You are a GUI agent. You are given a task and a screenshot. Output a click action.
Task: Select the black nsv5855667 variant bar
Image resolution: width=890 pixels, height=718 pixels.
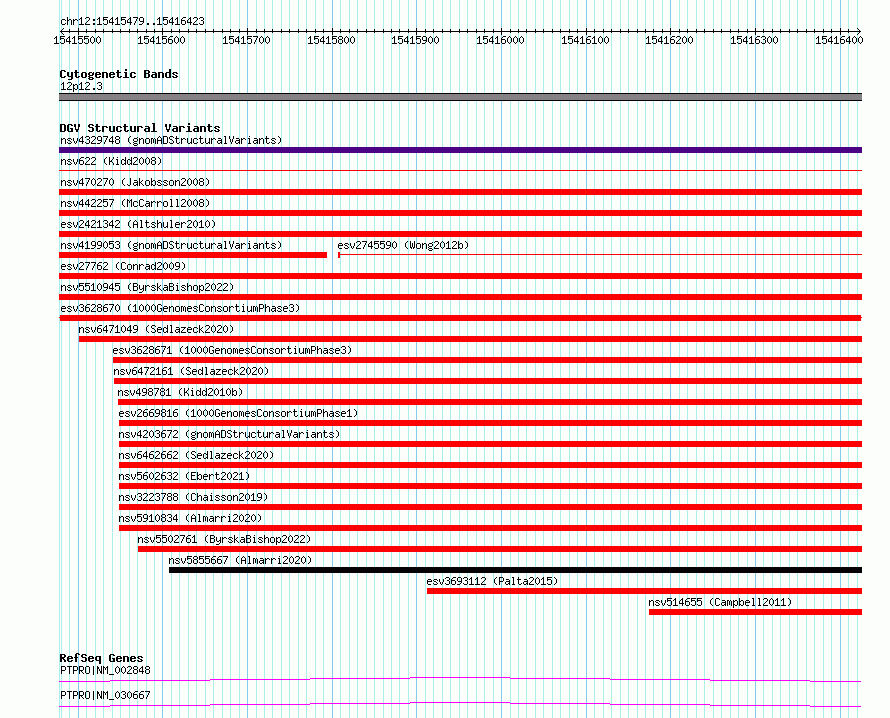tap(515, 570)
